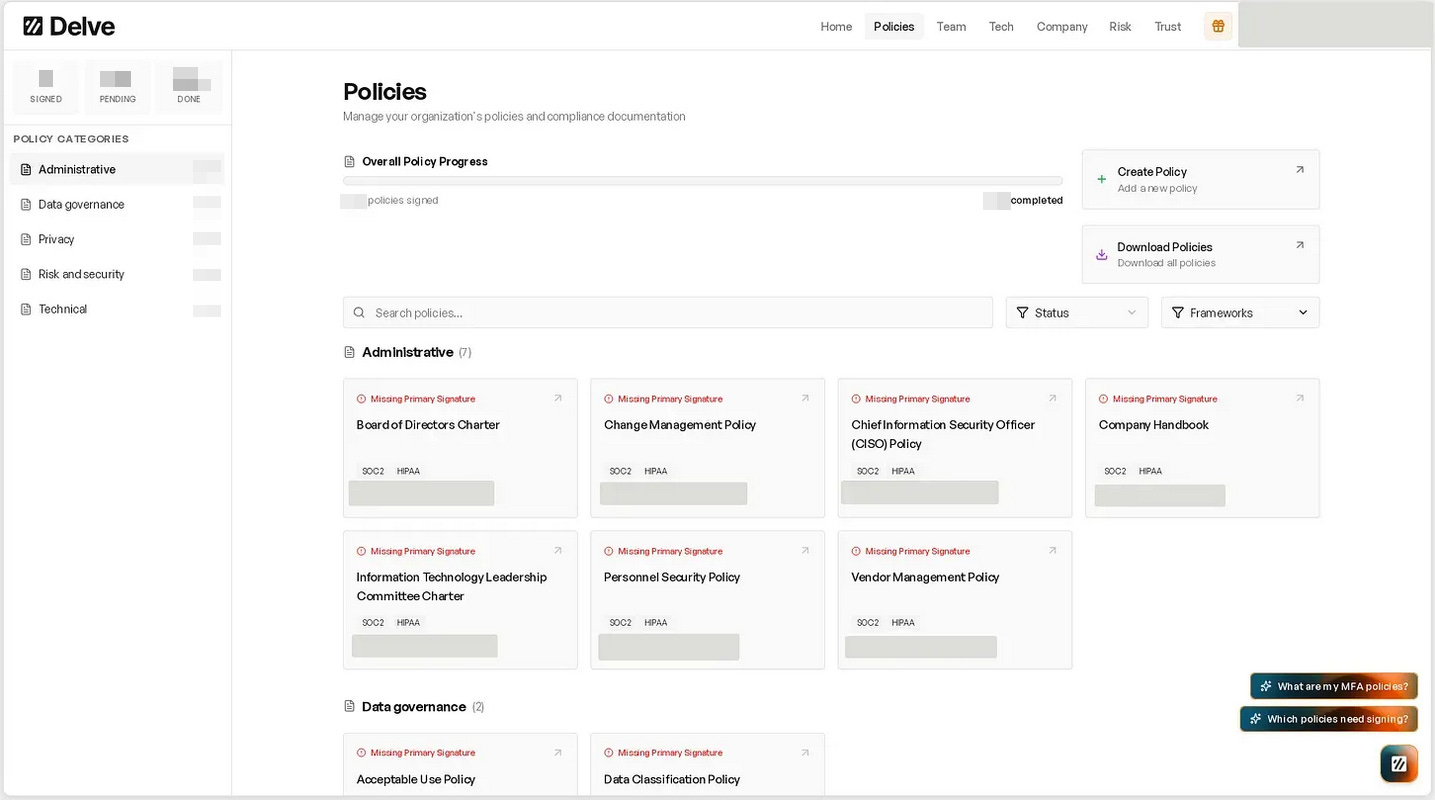Click the Delve logo
This screenshot has width=1435, height=800.
(69, 26)
